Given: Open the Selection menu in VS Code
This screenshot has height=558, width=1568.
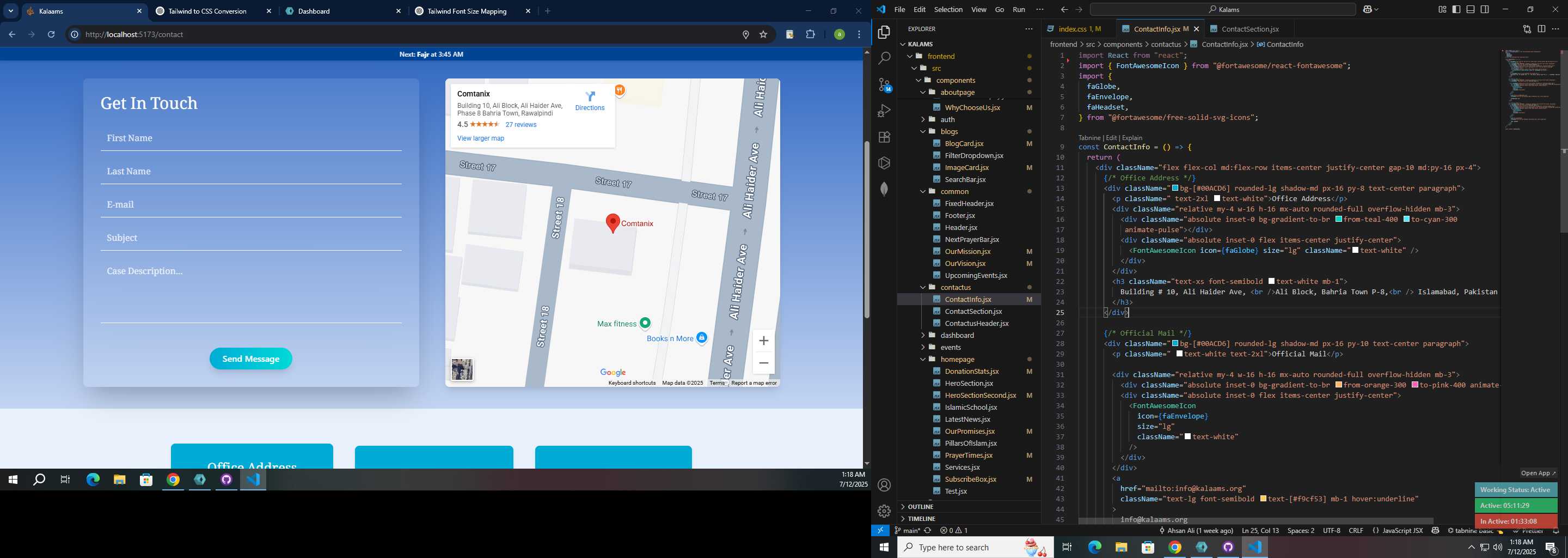Looking at the screenshot, I should [x=948, y=10].
